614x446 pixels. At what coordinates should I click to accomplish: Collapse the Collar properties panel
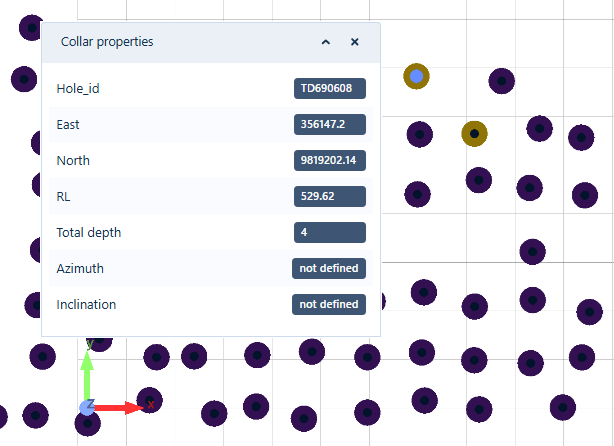coord(325,42)
